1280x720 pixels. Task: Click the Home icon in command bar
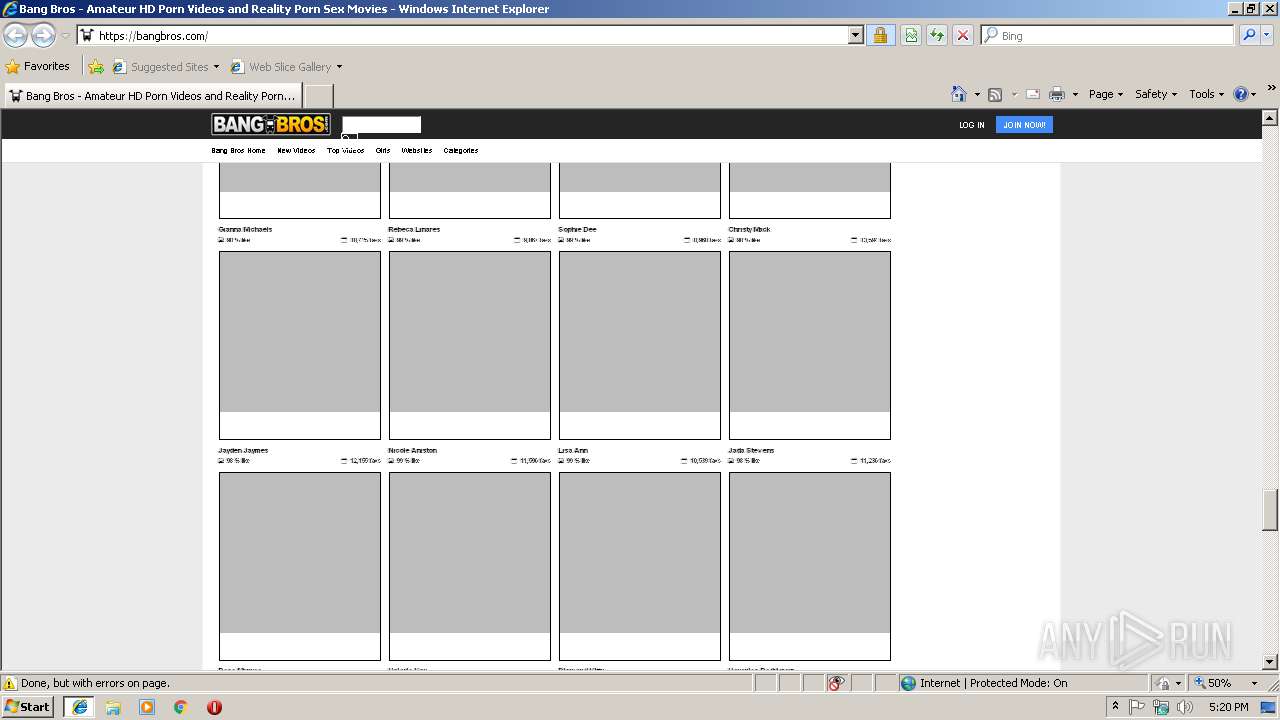click(x=958, y=94)
